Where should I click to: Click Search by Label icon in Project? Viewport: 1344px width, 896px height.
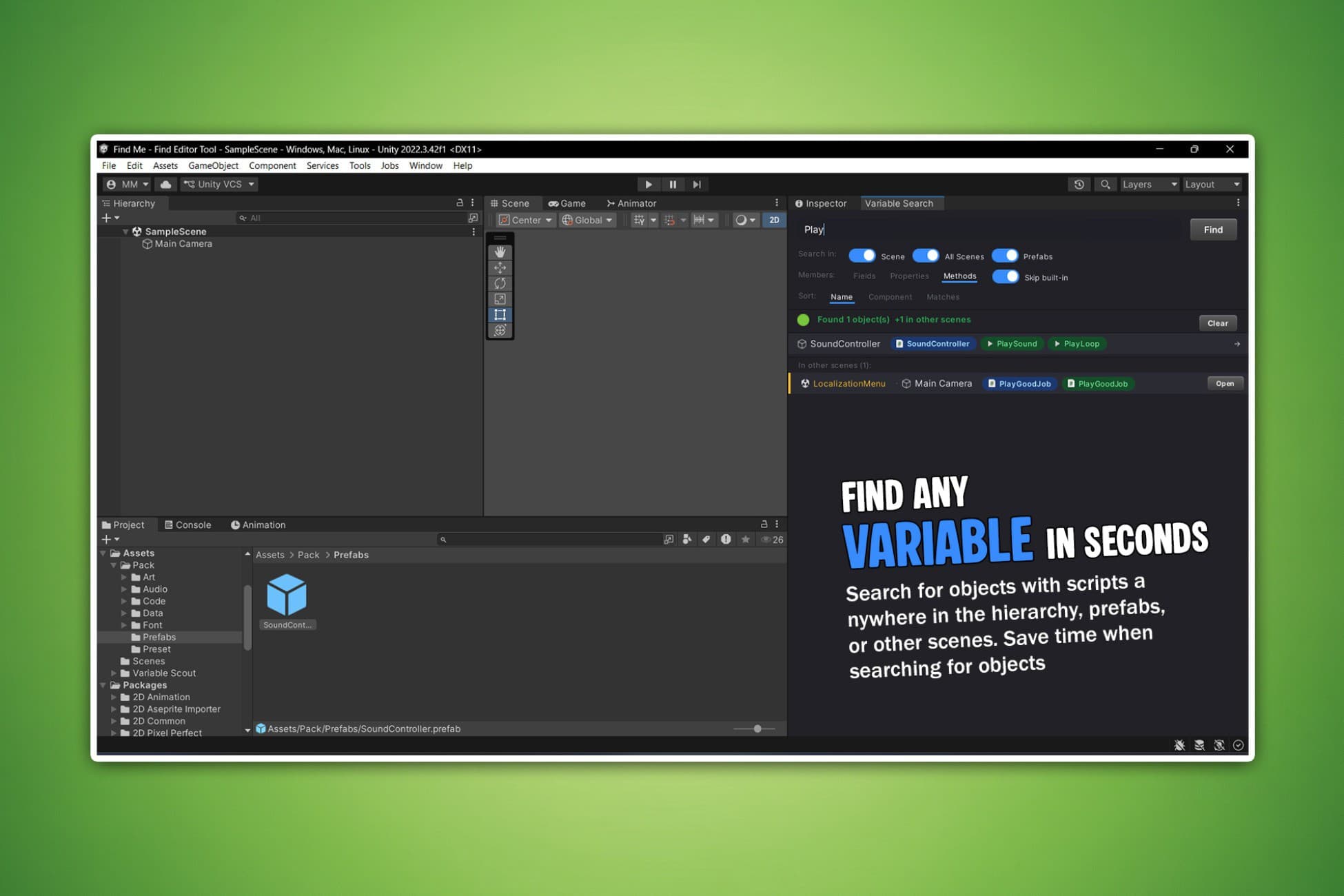click(706, 540)
